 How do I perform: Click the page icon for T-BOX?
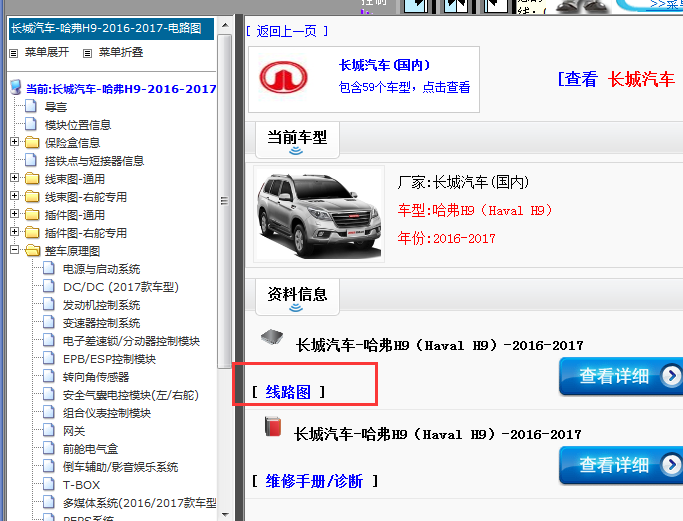49,484
